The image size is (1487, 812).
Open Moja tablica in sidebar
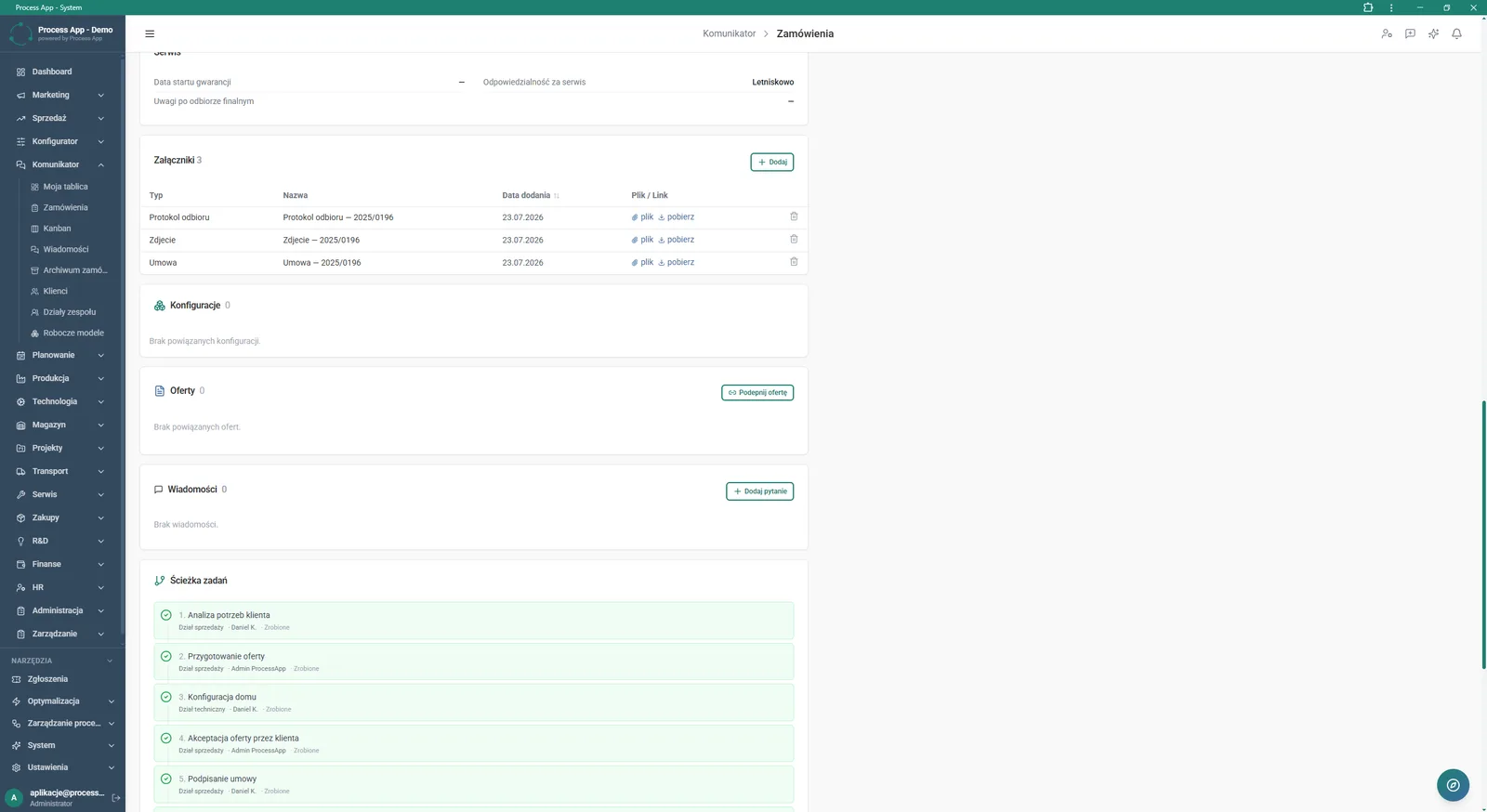tap(65, 187)
